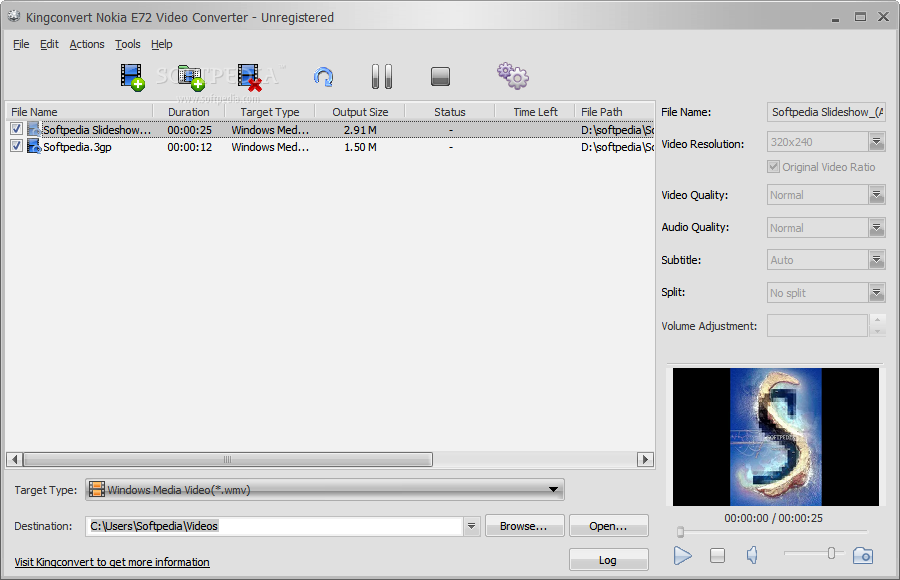This screenshot has width=900, height=580.
Task: Expand the Video Quality dropdown
Action: click(876, 195)
